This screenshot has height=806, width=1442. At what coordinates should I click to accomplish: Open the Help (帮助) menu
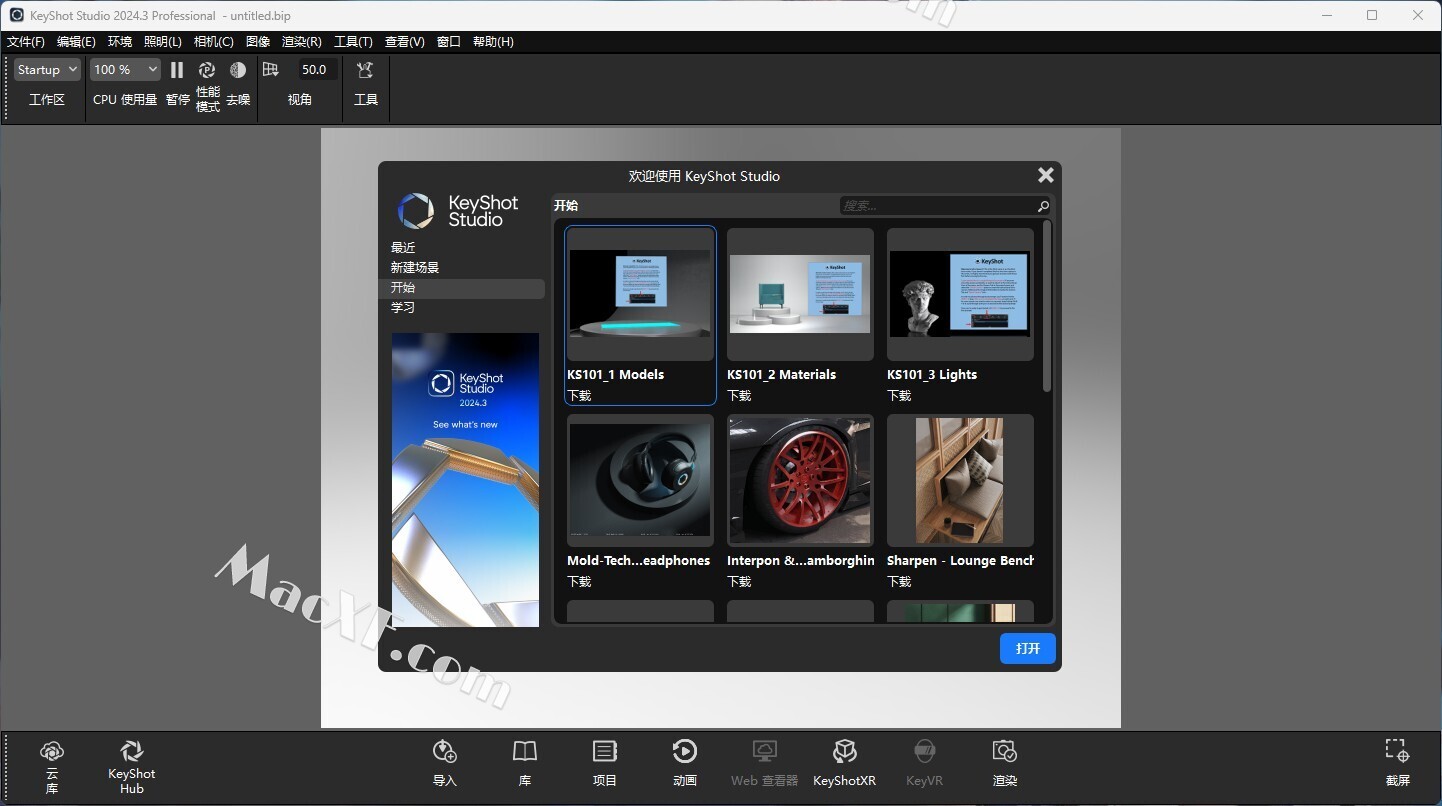493,42
